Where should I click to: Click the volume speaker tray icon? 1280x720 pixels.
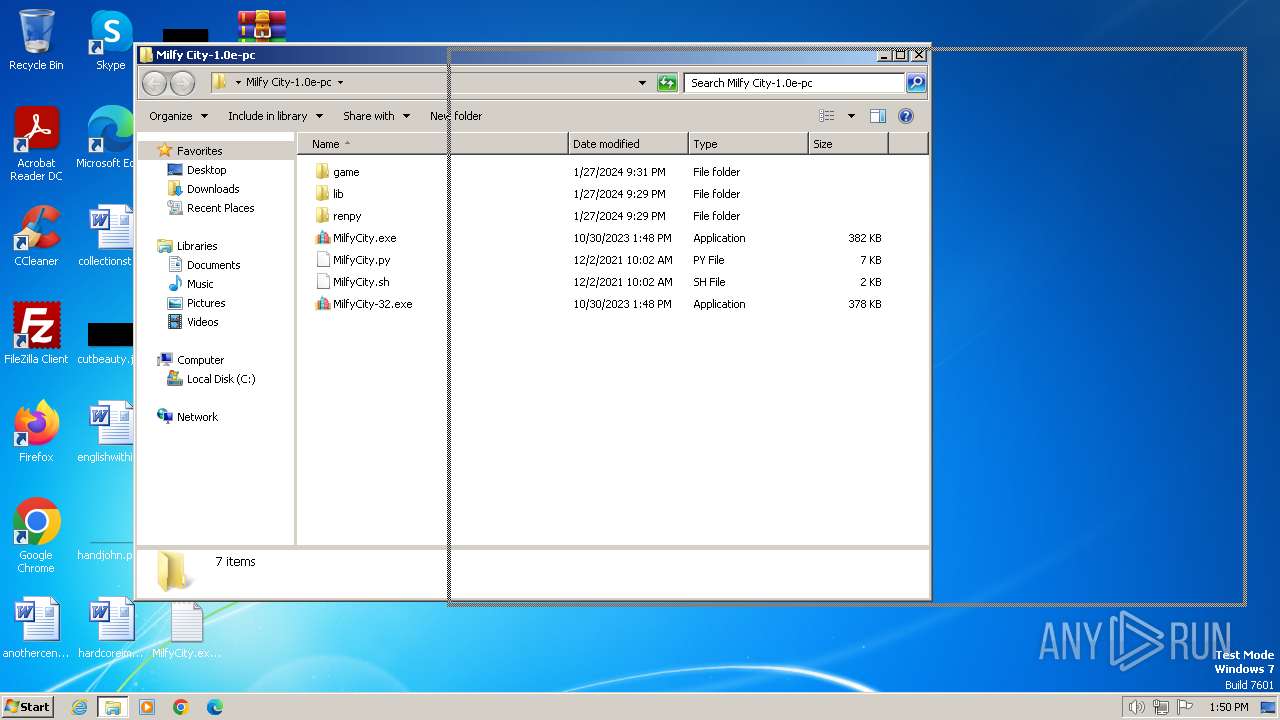point(1136,707)
